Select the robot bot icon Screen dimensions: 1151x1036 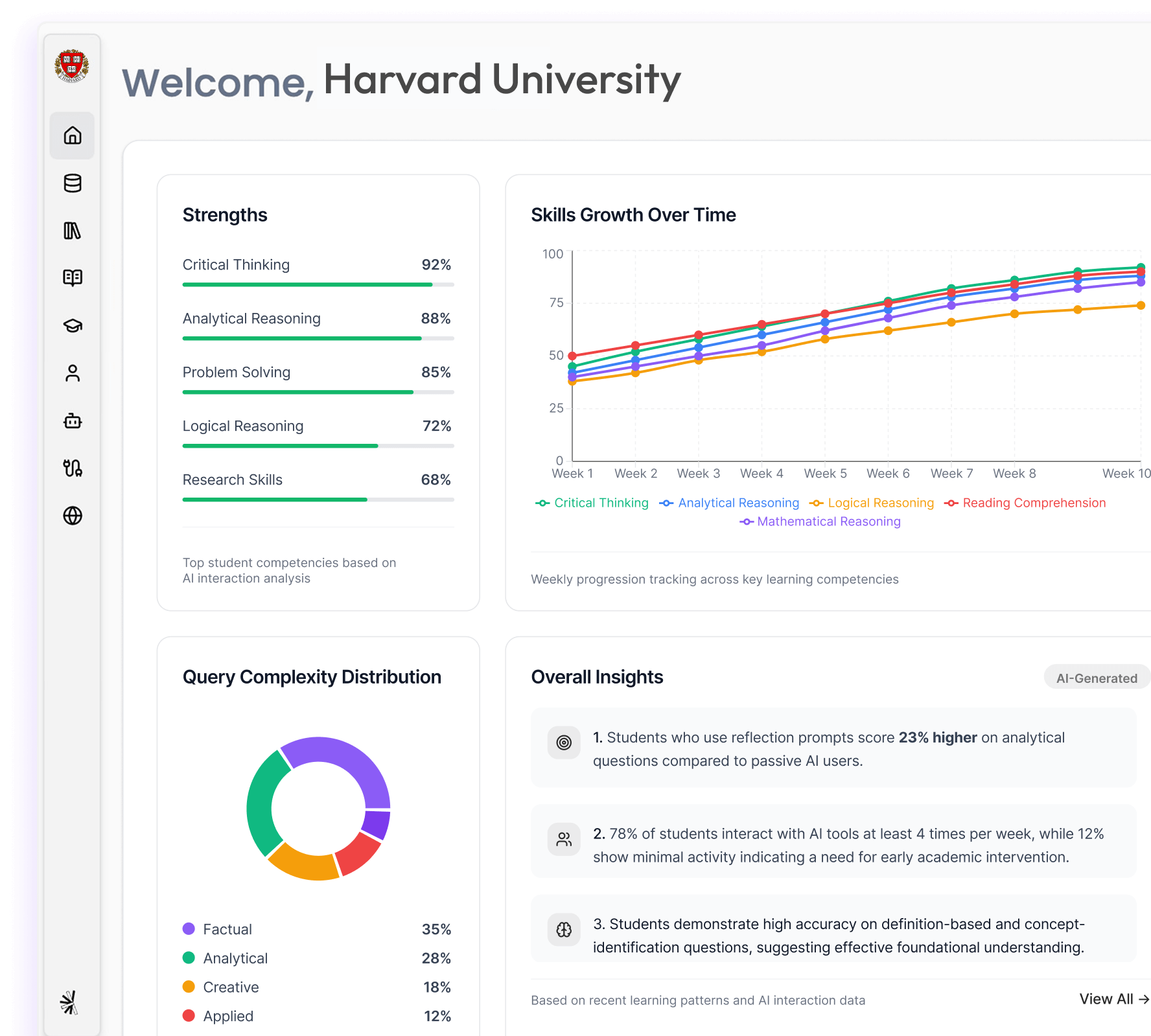[73, 421]
